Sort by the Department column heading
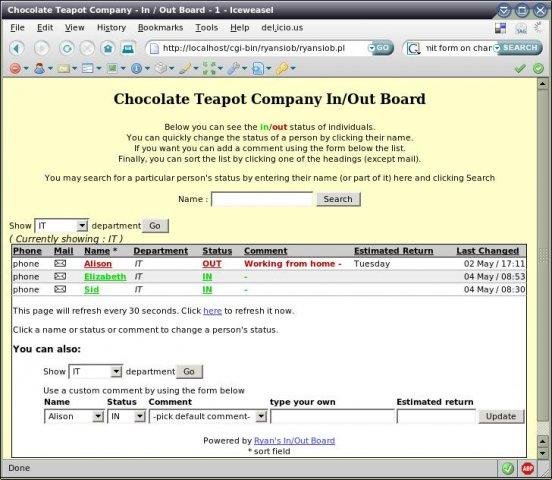This screenshot has height=480, width=552. pyautogui.click(x=161, y=251)
